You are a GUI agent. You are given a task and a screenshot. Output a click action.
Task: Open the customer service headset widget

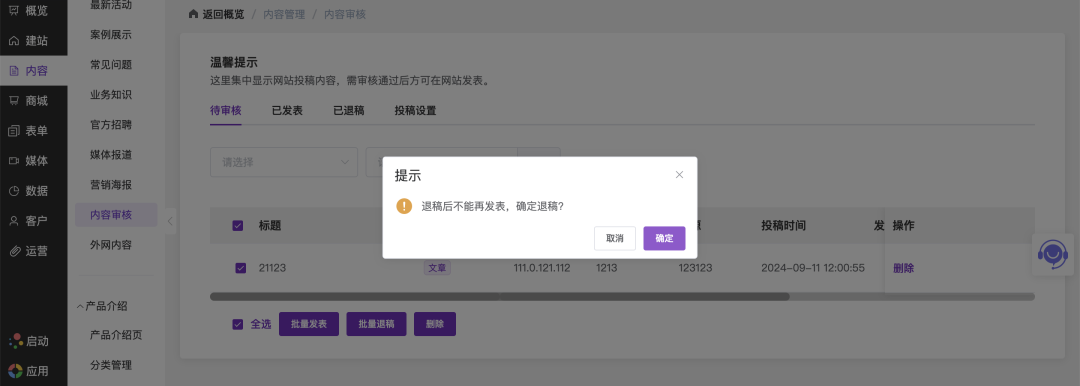coord(1053,254)
